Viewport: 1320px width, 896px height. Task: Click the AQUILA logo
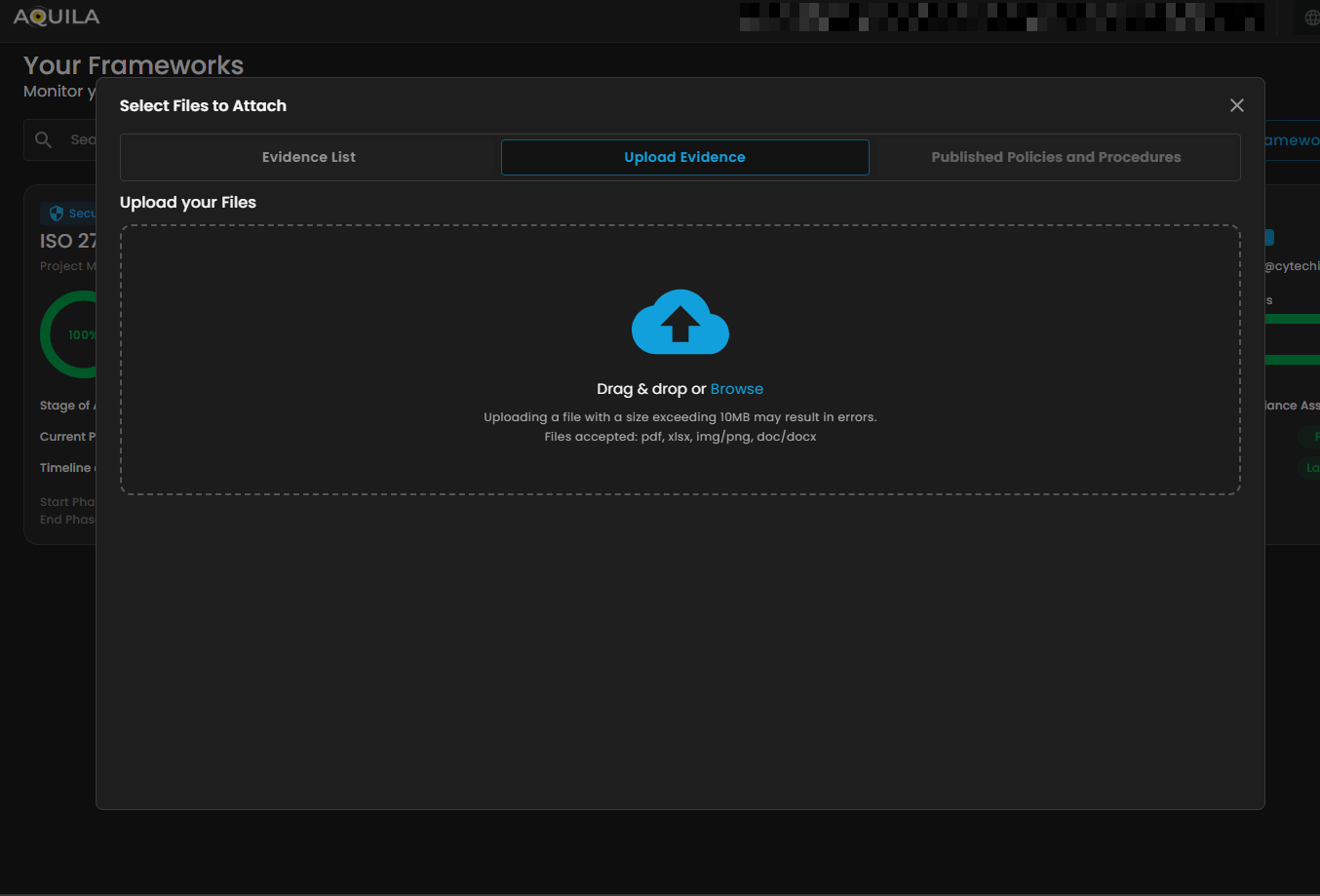57,17
